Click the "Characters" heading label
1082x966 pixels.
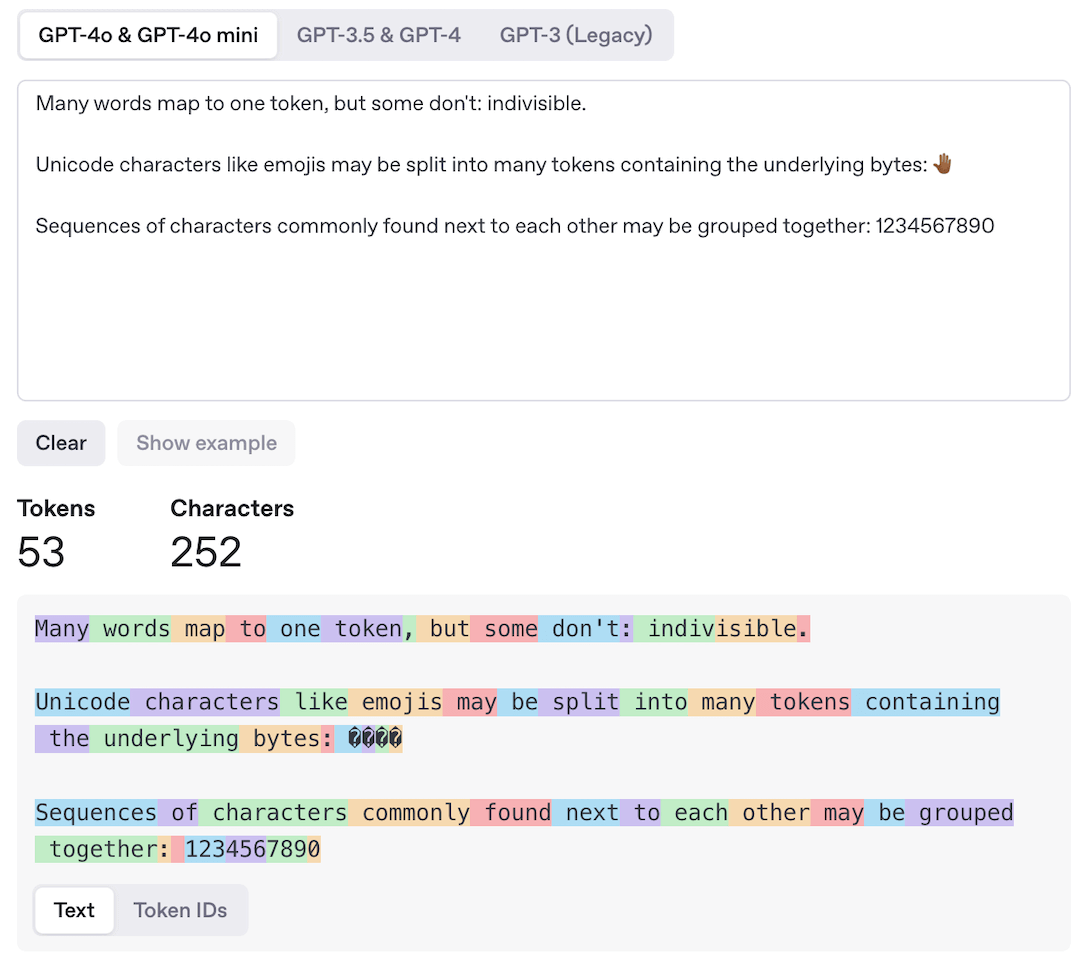click(232, 508)
